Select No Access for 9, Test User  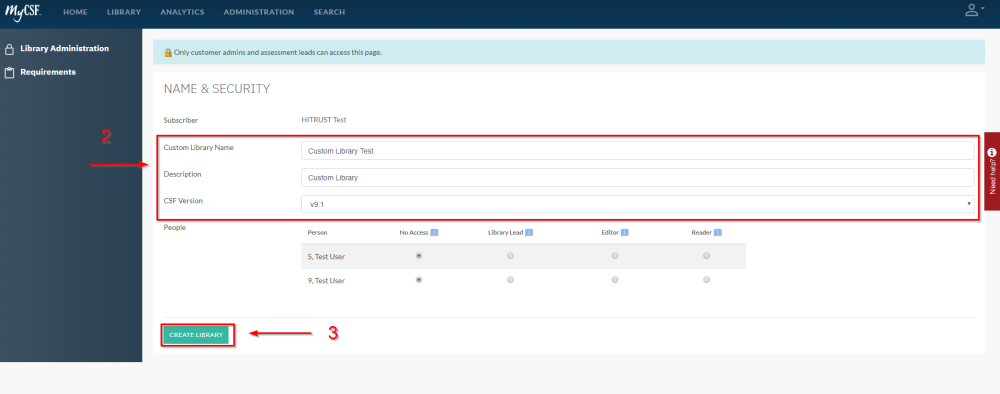pos(419,279)
